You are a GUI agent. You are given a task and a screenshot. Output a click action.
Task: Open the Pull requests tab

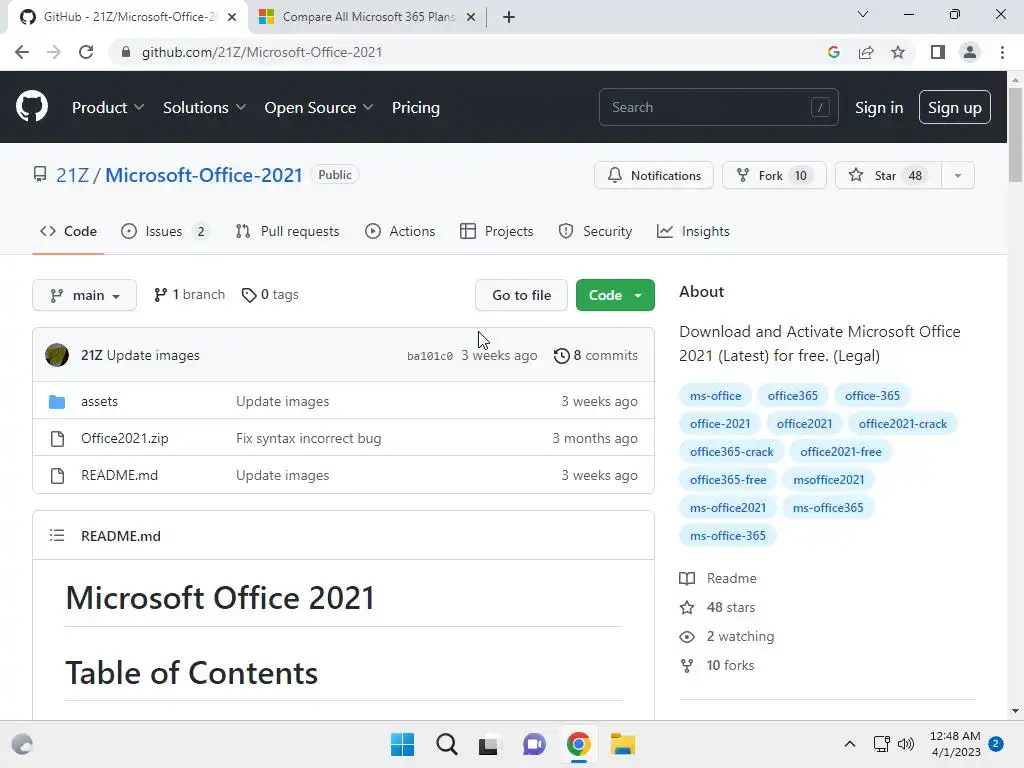tap(287, 231)
